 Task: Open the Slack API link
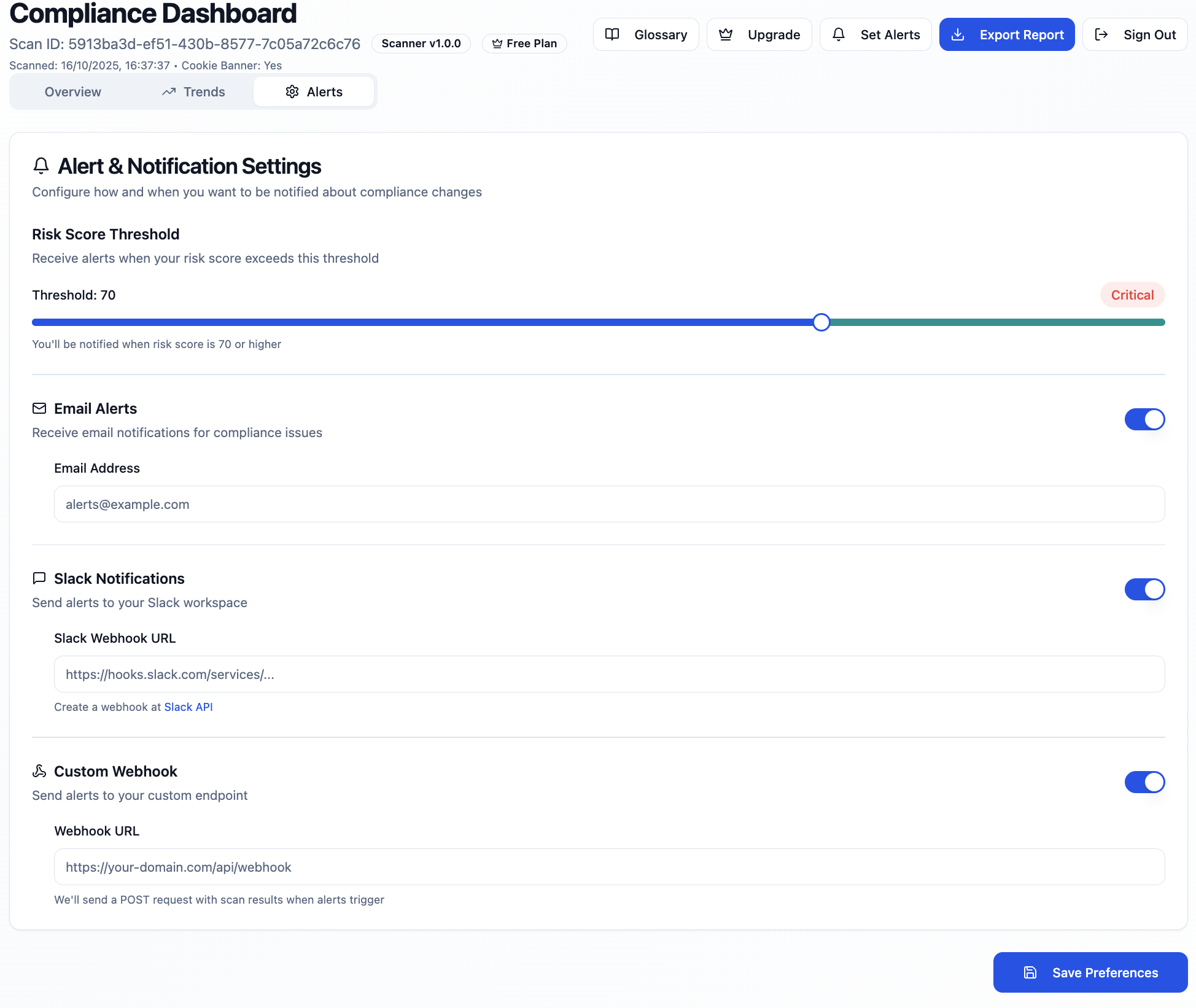pos(188,707)
